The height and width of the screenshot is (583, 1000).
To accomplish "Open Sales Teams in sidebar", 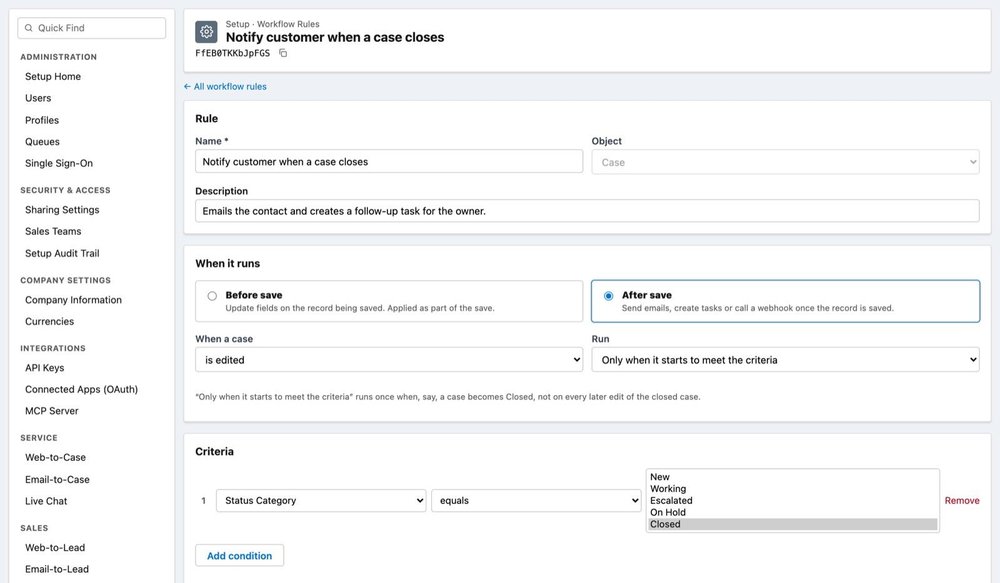I will (53, 232).
